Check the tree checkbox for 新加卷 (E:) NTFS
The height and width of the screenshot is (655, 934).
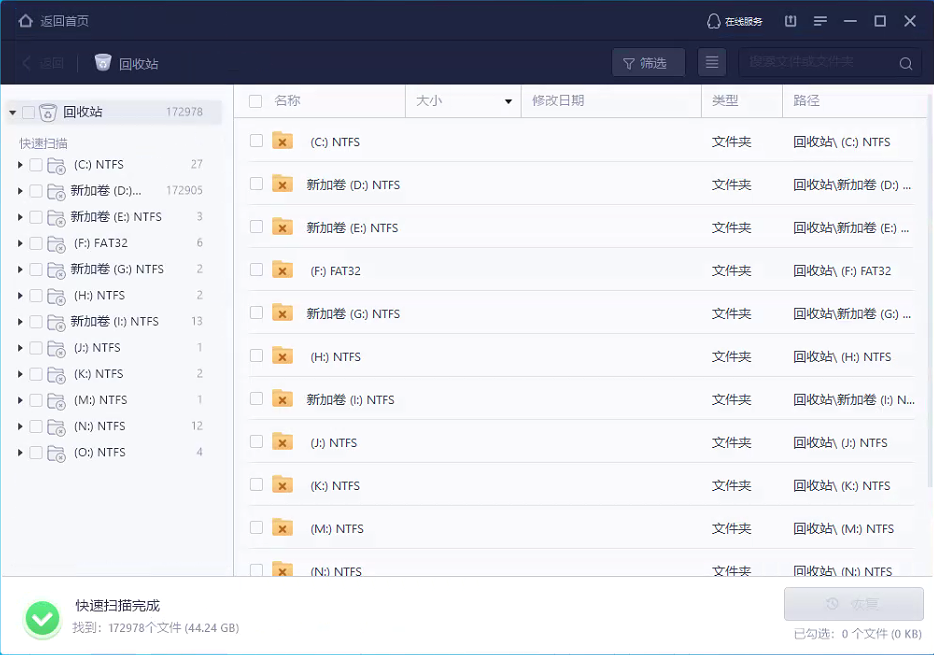click(x=36, y=217)
